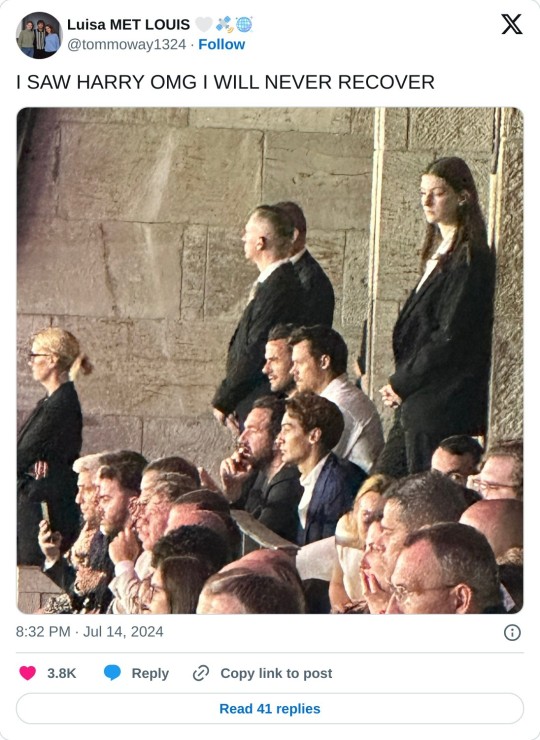Click the chain link icon beside Copy link
The image size is (540, 740).
click(201, 673)
